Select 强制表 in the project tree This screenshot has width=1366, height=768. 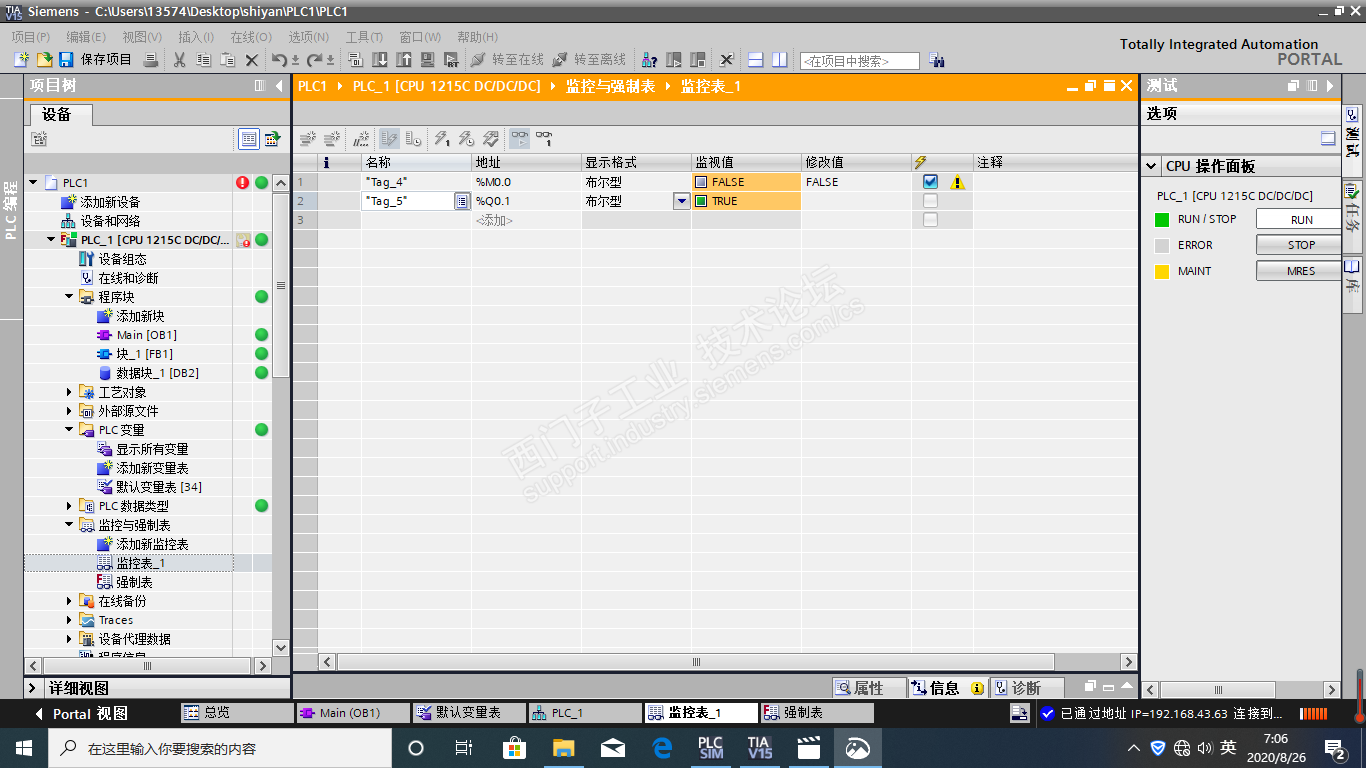coord(134,582)
